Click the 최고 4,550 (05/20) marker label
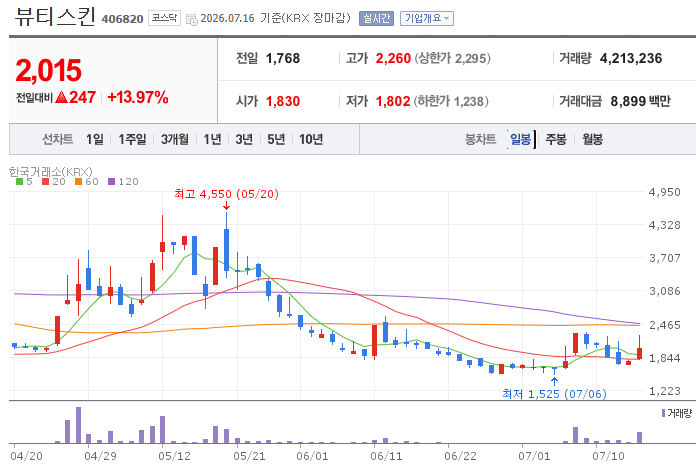The image size is (696, 473). tap(226, 194)
